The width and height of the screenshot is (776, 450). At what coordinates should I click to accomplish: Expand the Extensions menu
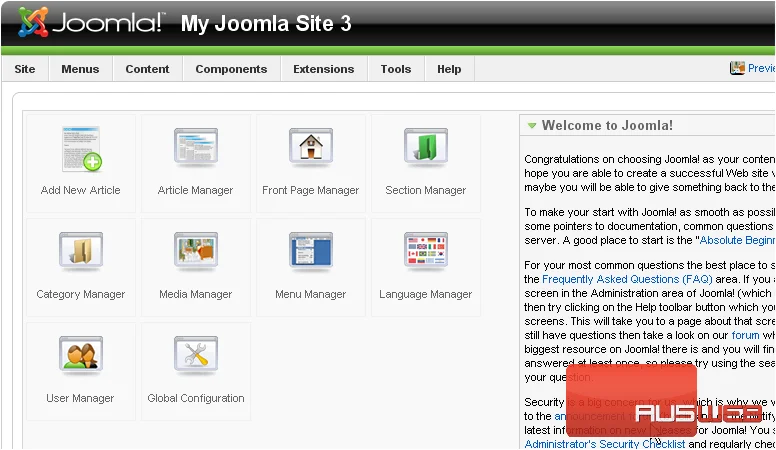324,69
